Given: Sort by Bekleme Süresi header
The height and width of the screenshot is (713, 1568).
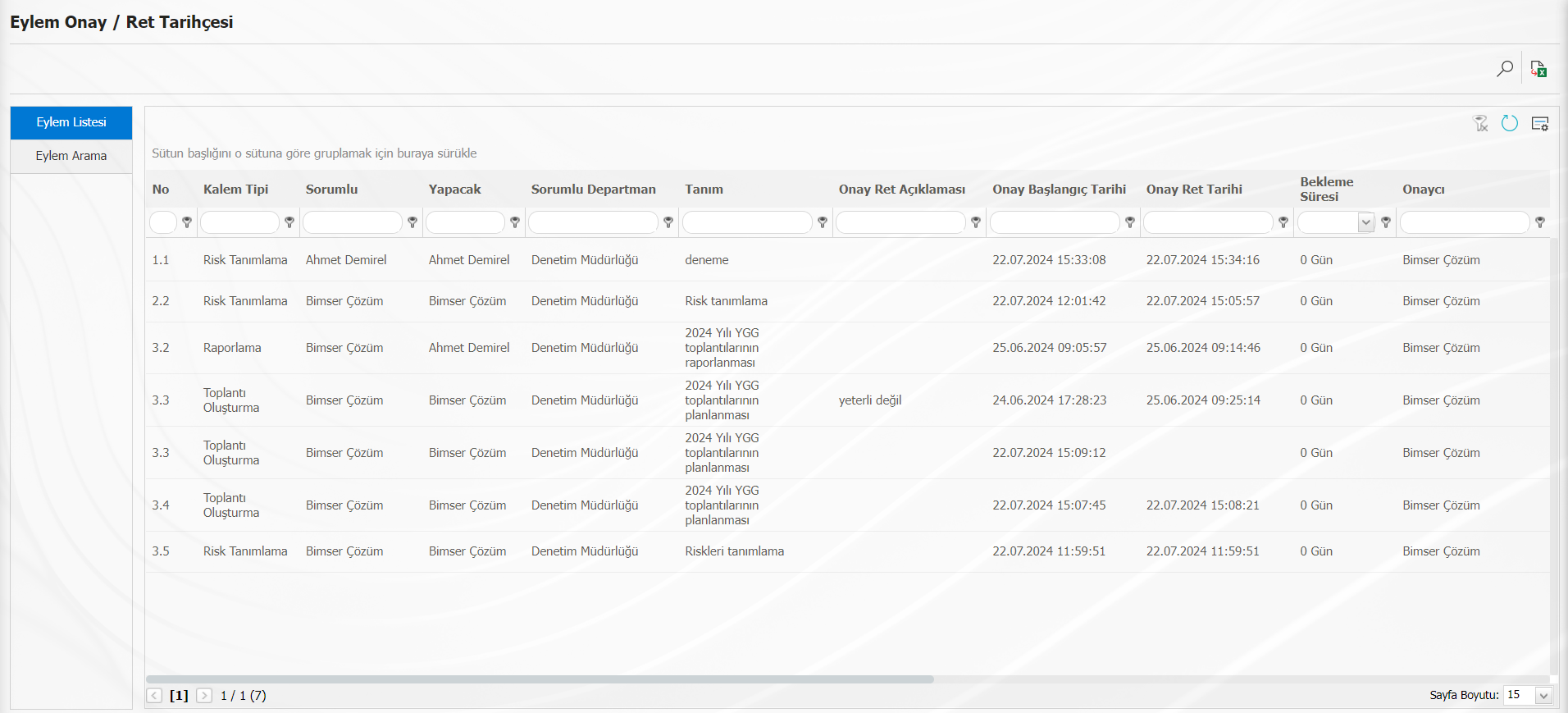Looking at the screenshot, I should pyautogui.click(x=1327, y=190).
